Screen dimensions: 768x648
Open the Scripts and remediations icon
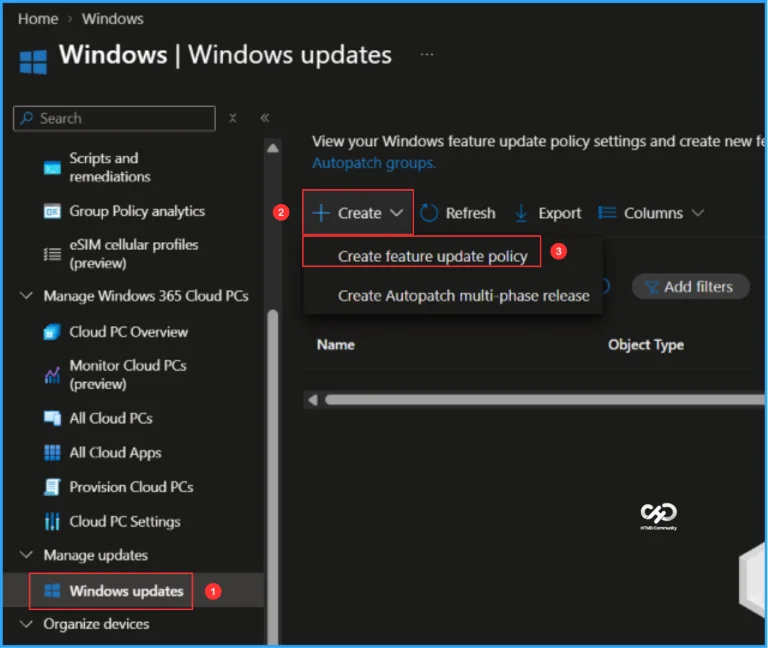(52, 168)
